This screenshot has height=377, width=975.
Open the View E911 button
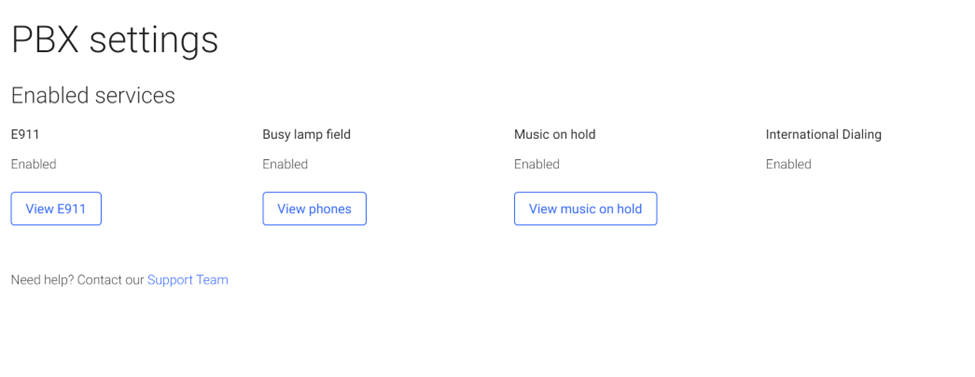pos(56,208)
